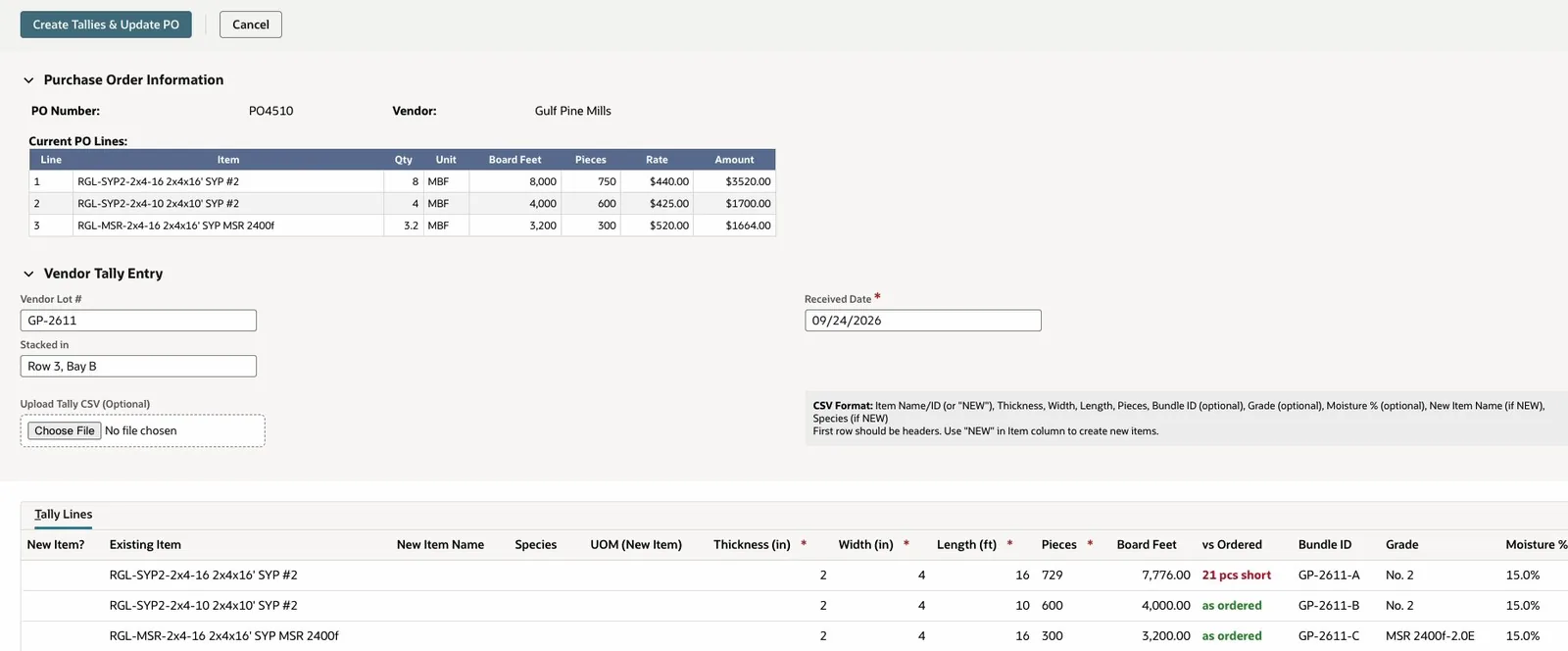Edit the Stacked in field
1568x651 pixels.
[138, 367]
